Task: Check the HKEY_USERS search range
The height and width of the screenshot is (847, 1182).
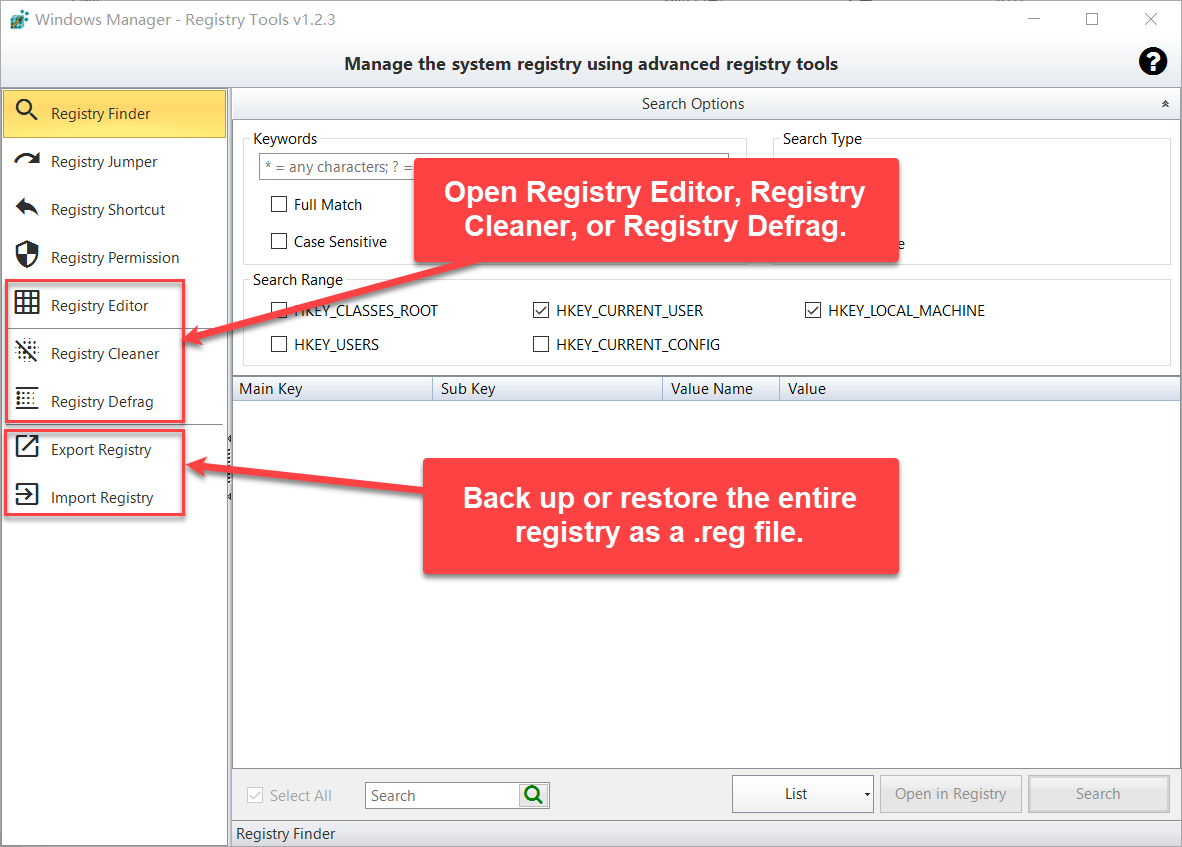Action: click(x=279, y=344)
